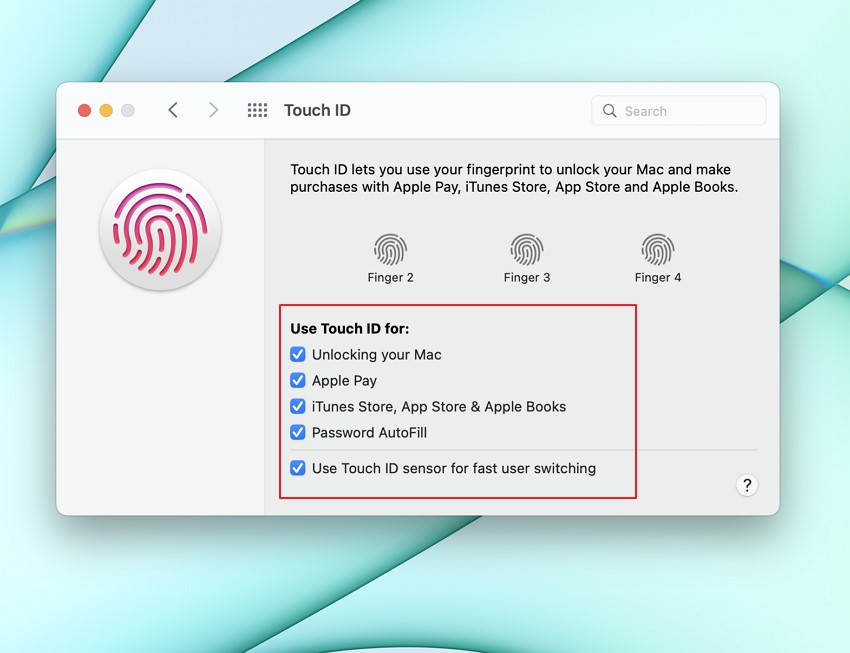Select the Touch ID window title

(317, 110)
